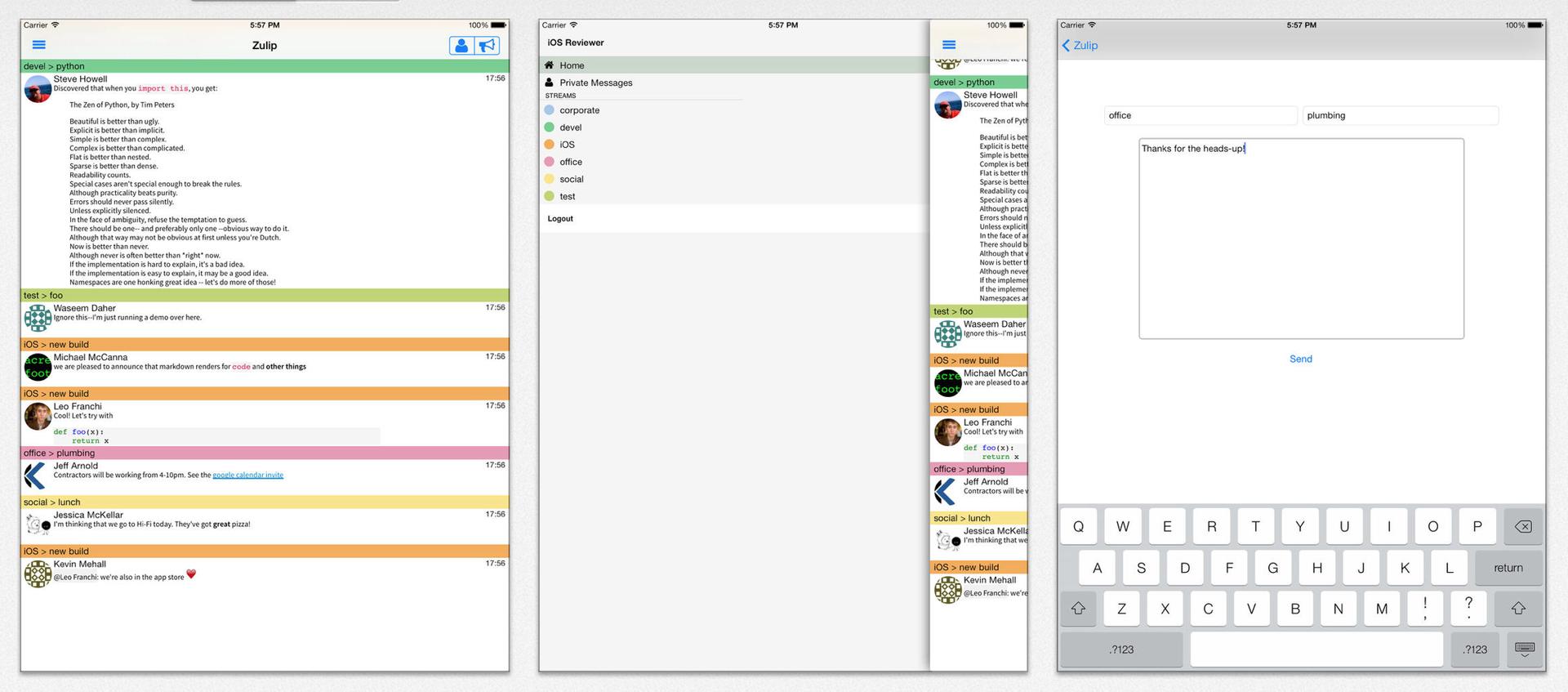This screenshot has width=1568, height=692.
Task: Tap Logout in the sidebar
Action: tap(560, 219)
